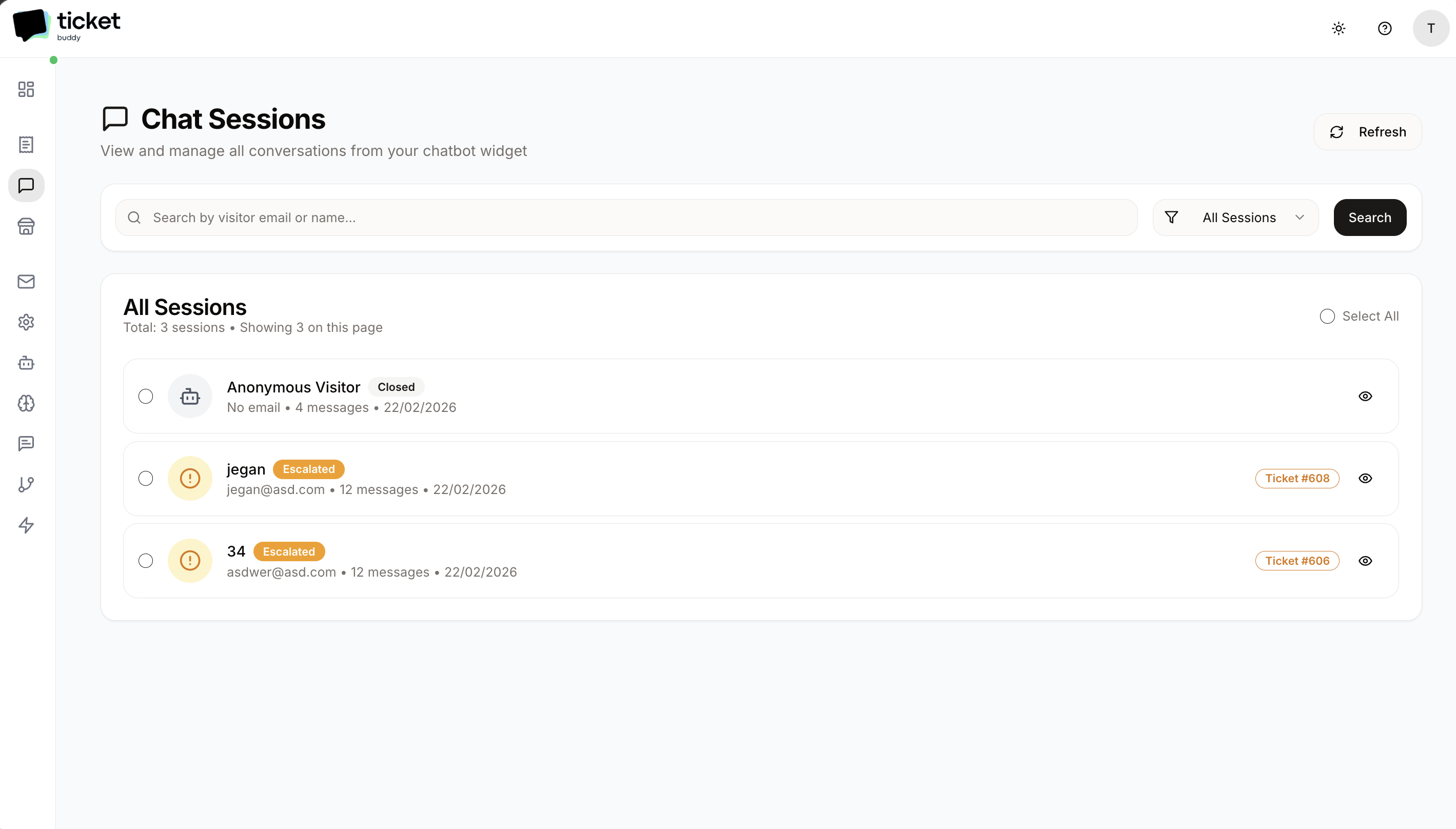Open the knowledge base brain icon
Viewport: 1456px width, 829px height.
pyautogui.click(x=26, y=404)
